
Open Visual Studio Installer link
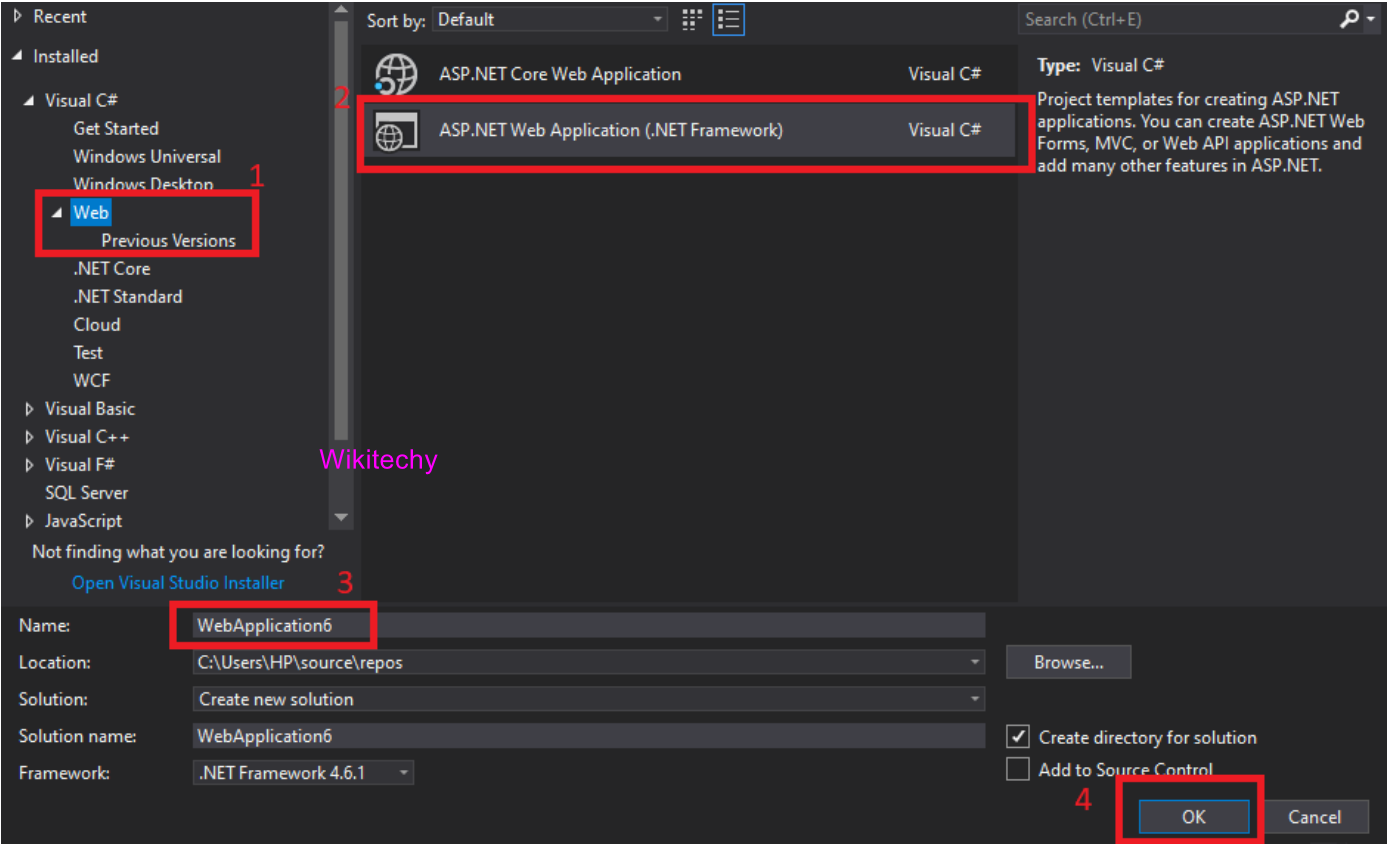click(x=178, y=583)
